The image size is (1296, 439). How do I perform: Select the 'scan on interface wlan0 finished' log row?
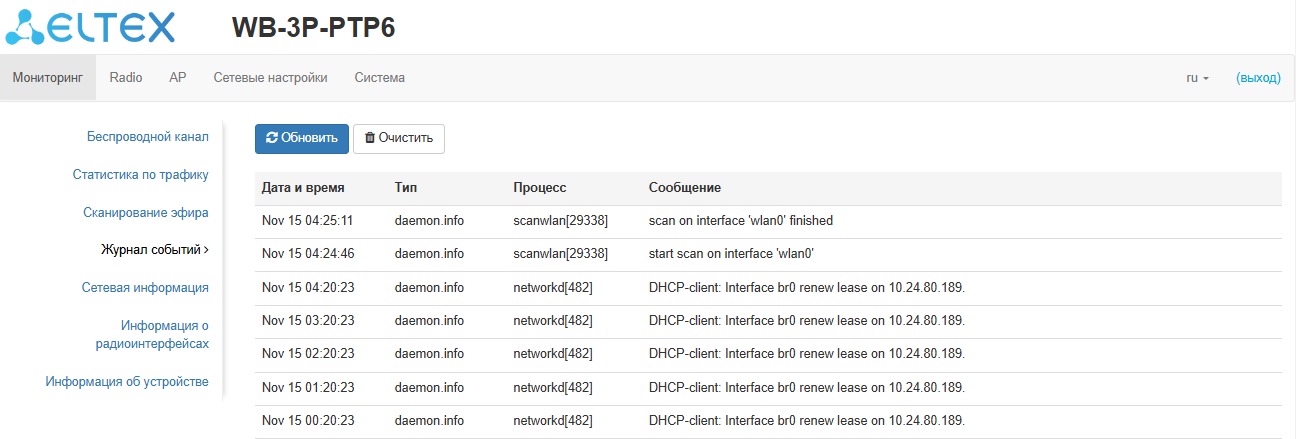coord(740,221)
